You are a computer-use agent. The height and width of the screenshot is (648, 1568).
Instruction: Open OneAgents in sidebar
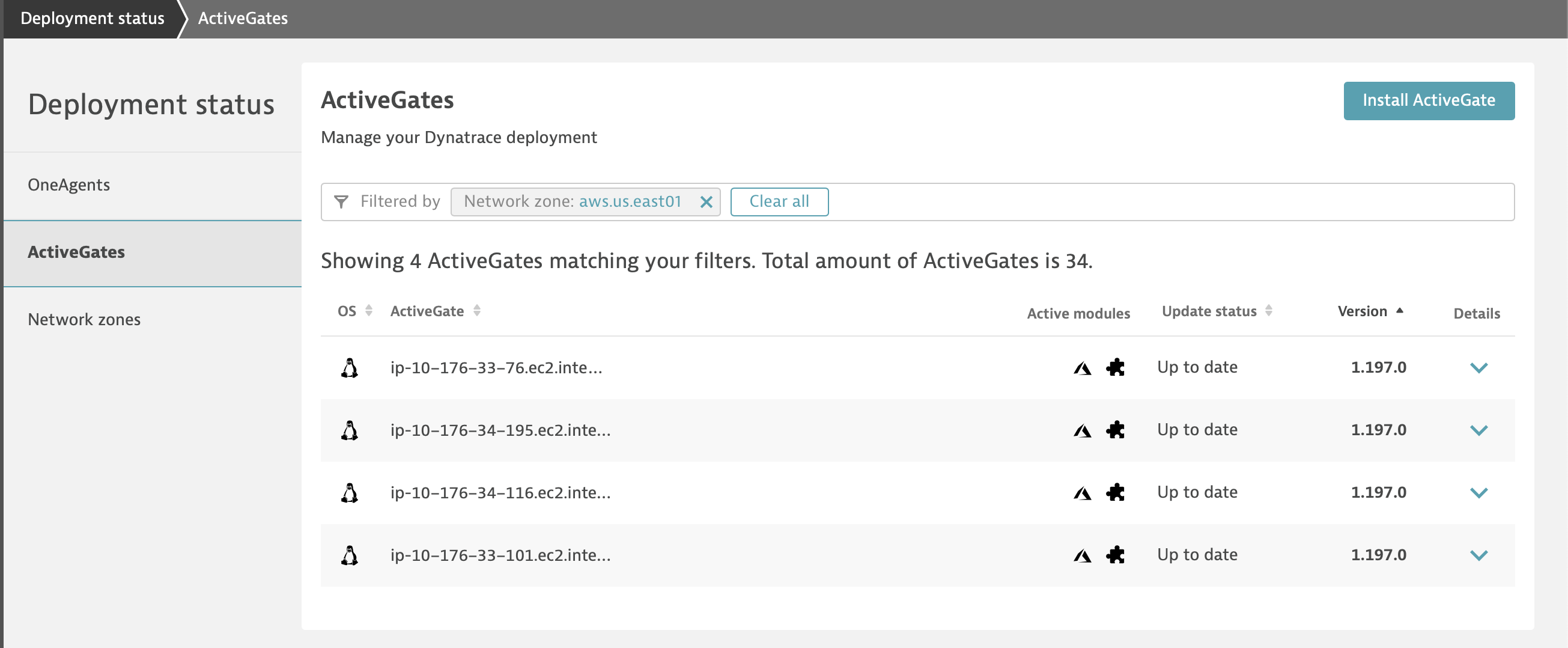pos(152,185)
